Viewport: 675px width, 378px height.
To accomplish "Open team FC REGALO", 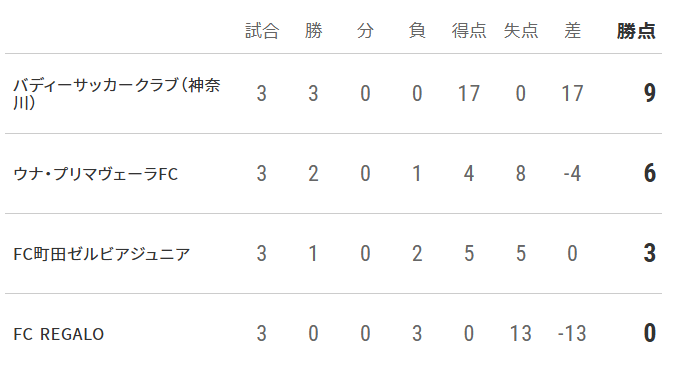I will tap(59, 334).
